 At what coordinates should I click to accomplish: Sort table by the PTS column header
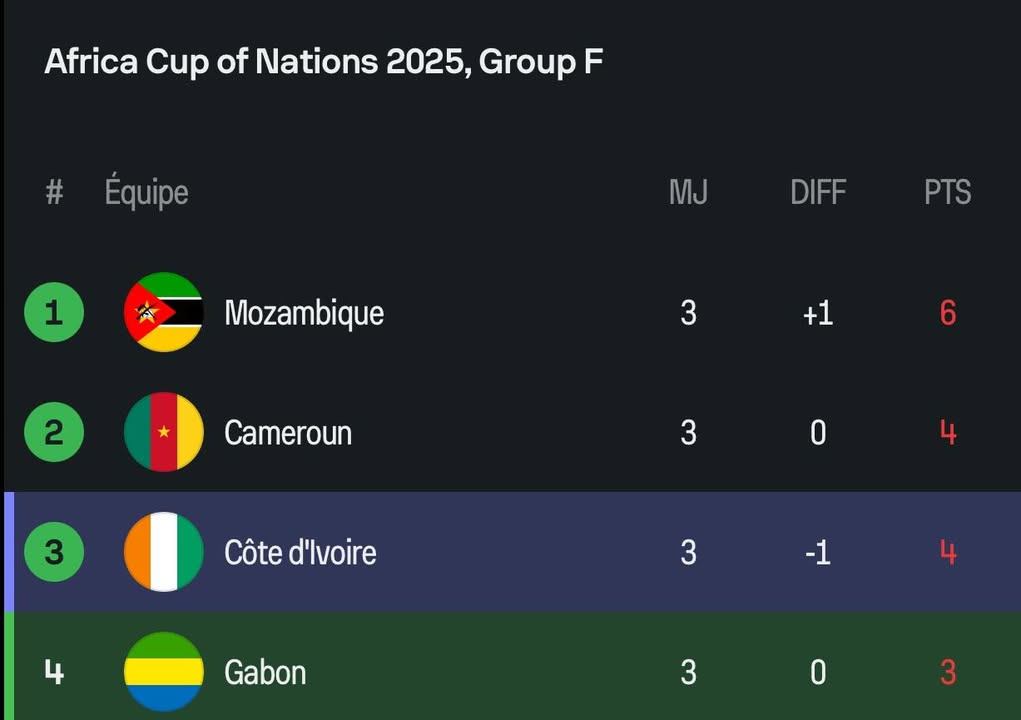pyautogui.click(x=947, y=192)
